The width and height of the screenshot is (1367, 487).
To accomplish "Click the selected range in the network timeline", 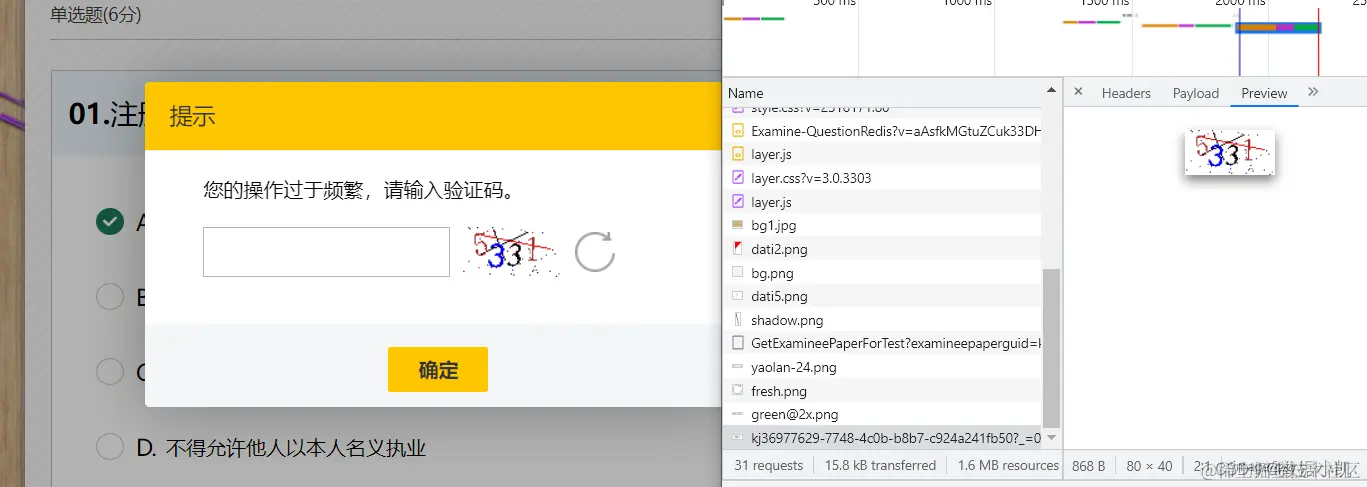I will tap(1279, 28).
